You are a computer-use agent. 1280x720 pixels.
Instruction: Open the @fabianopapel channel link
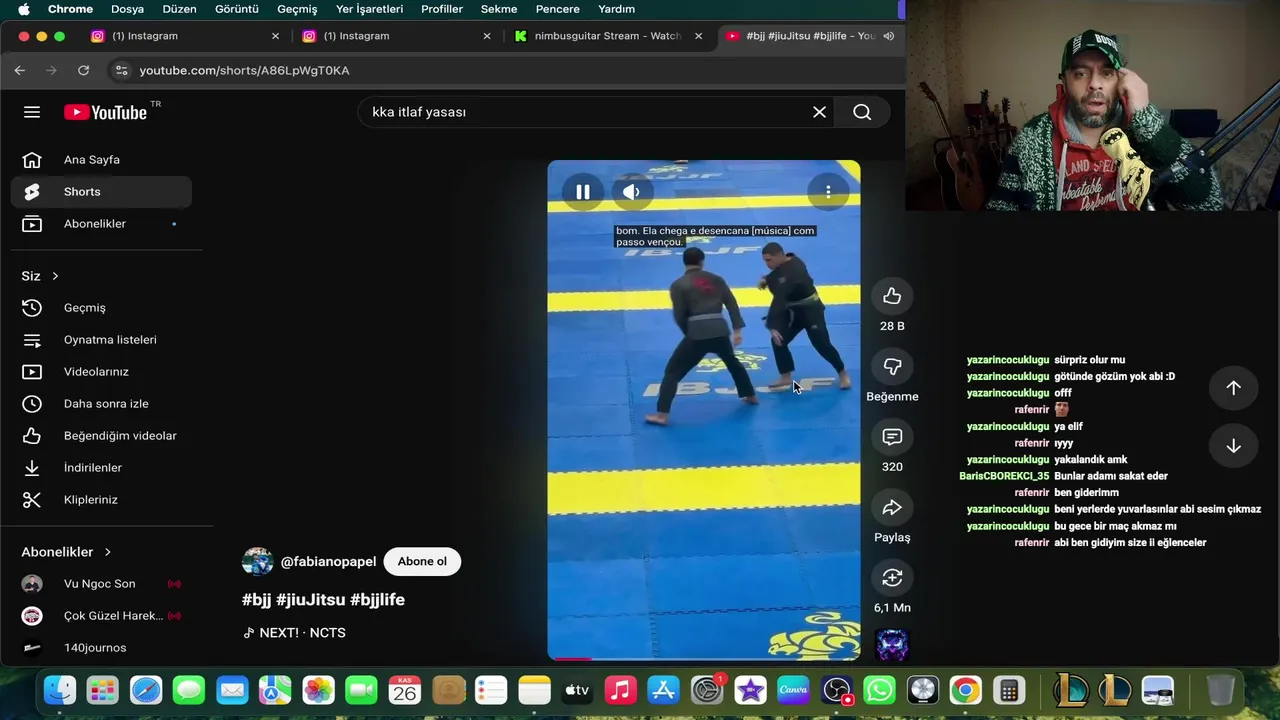328,562
